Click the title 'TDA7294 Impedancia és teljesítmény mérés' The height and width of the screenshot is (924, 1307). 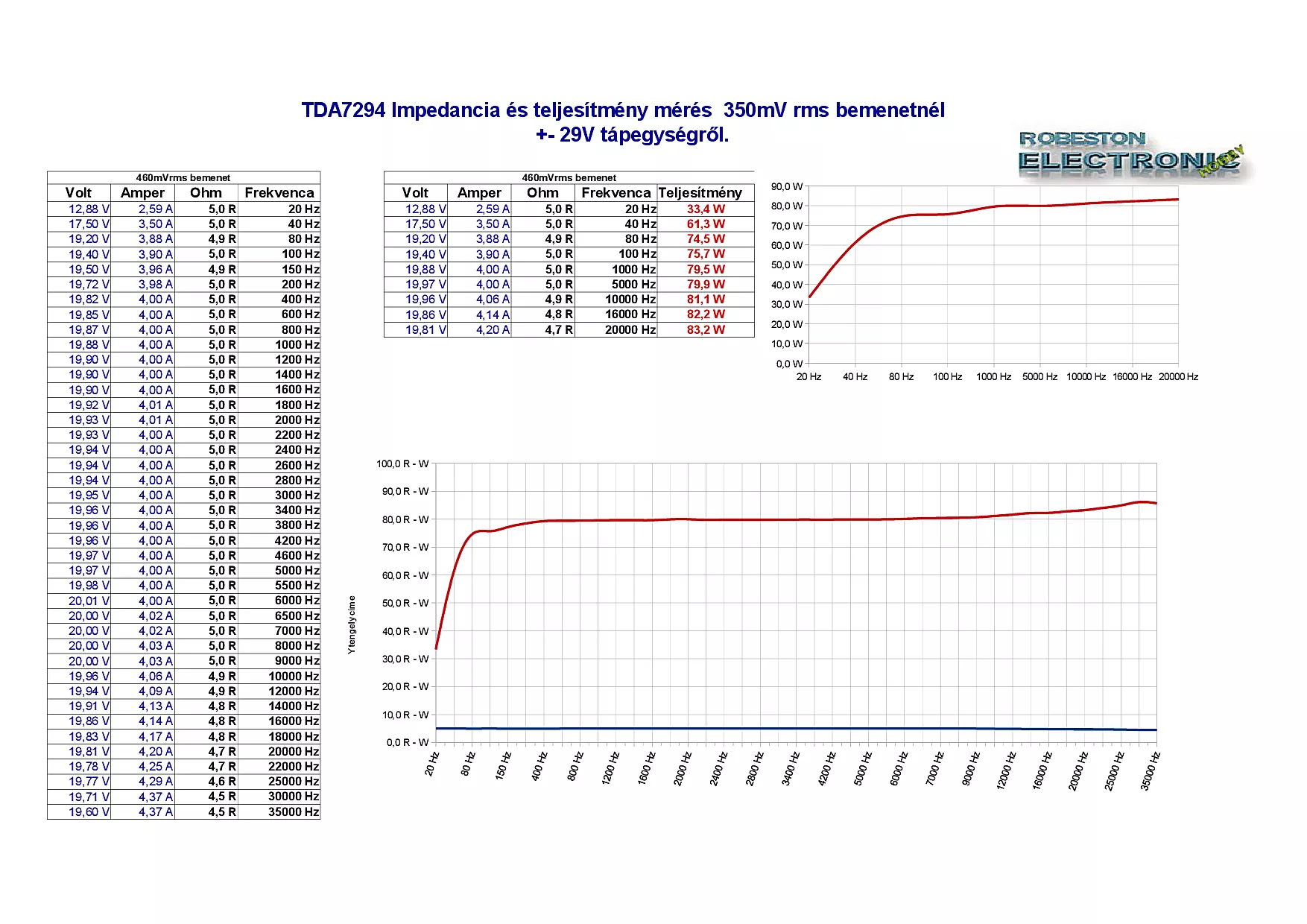click(x=506, y=110)
